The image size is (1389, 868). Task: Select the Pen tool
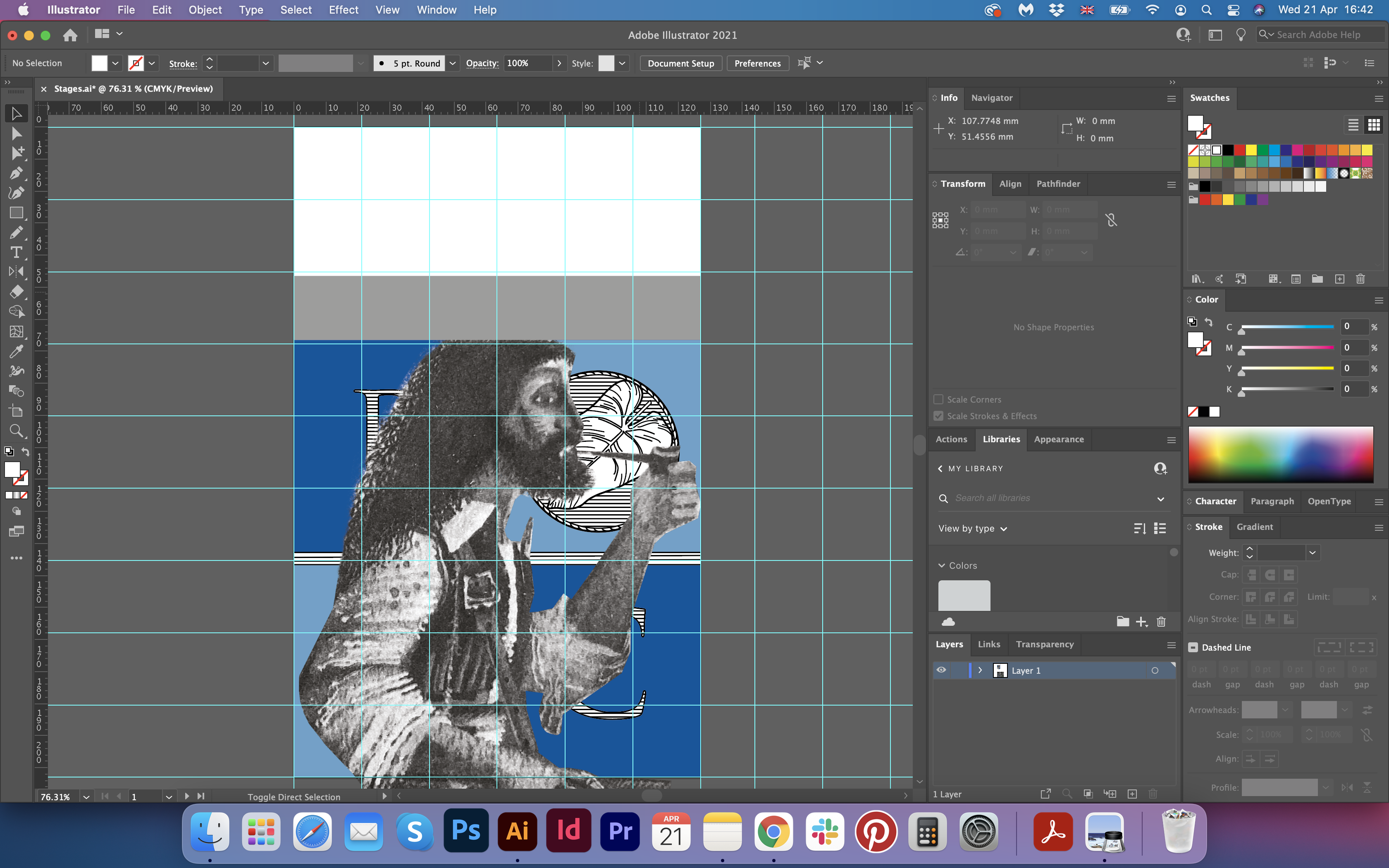16,173
